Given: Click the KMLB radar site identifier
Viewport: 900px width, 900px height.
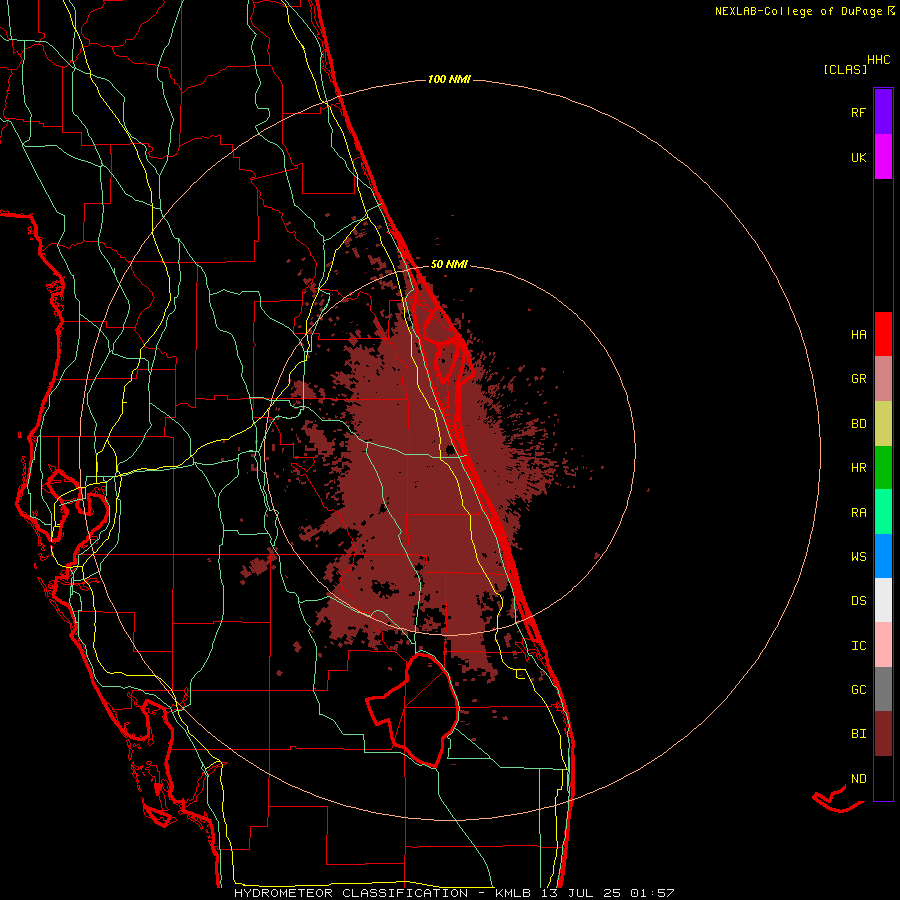Looking at the screenshot, I should click(x=510, y=893).
